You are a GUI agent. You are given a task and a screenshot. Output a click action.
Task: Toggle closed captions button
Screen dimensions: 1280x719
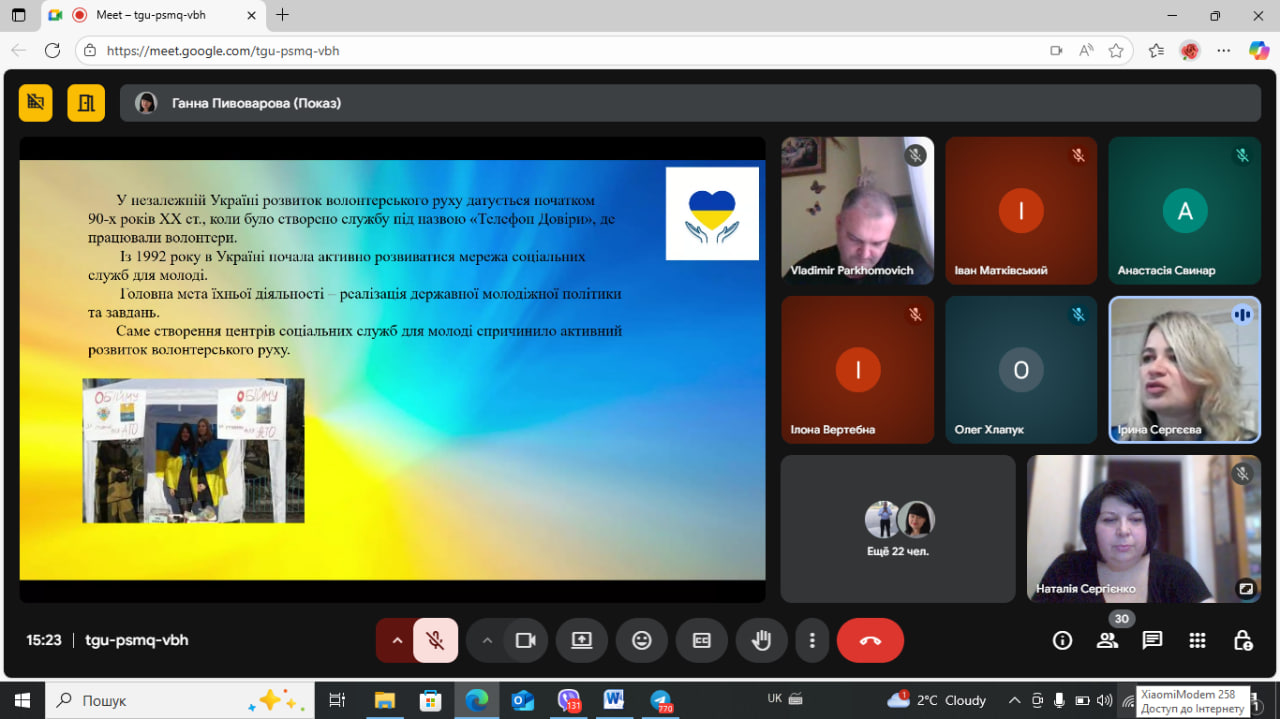point(701,641)
